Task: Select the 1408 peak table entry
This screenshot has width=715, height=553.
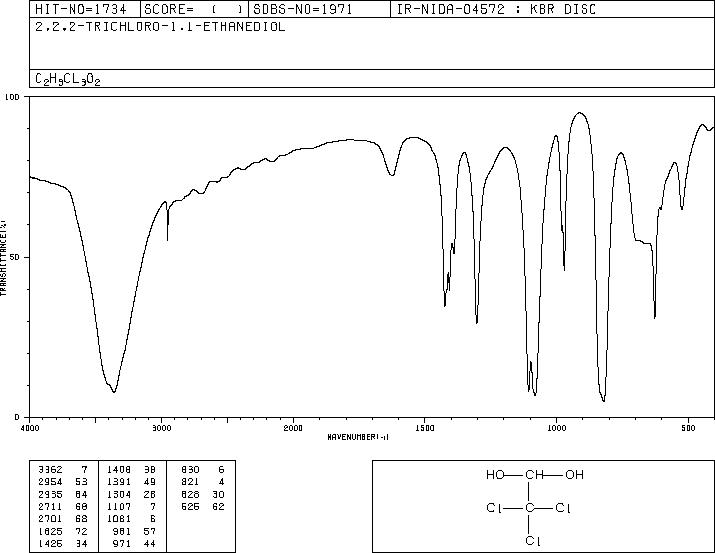Action: click(x=131, y=470)
